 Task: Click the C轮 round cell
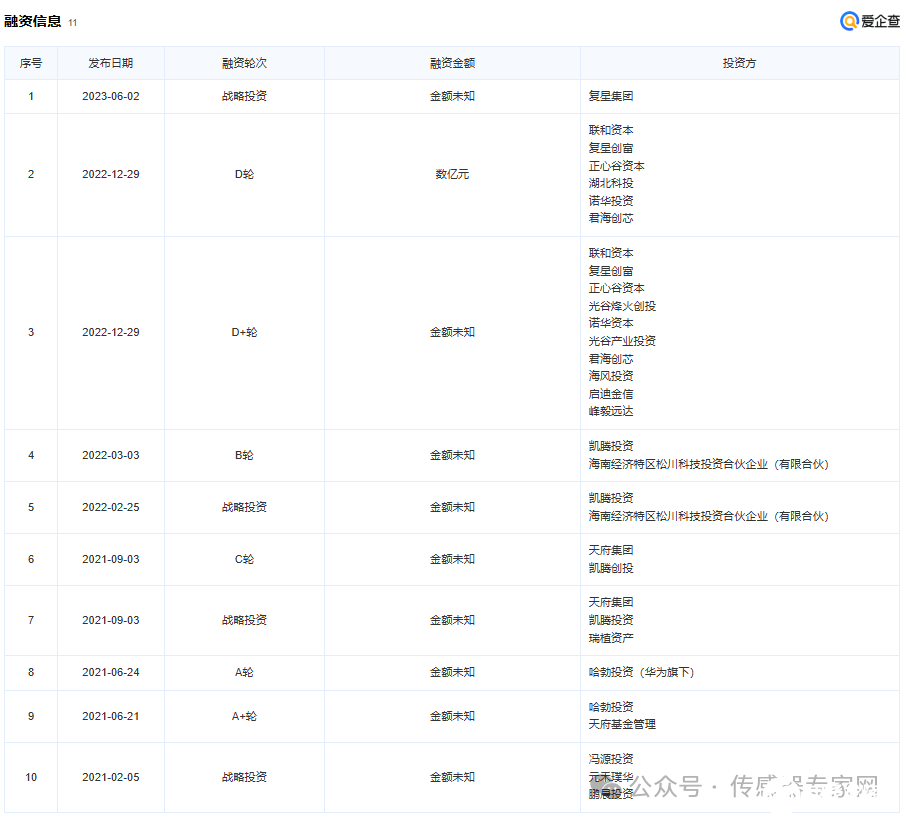(244, 559)
